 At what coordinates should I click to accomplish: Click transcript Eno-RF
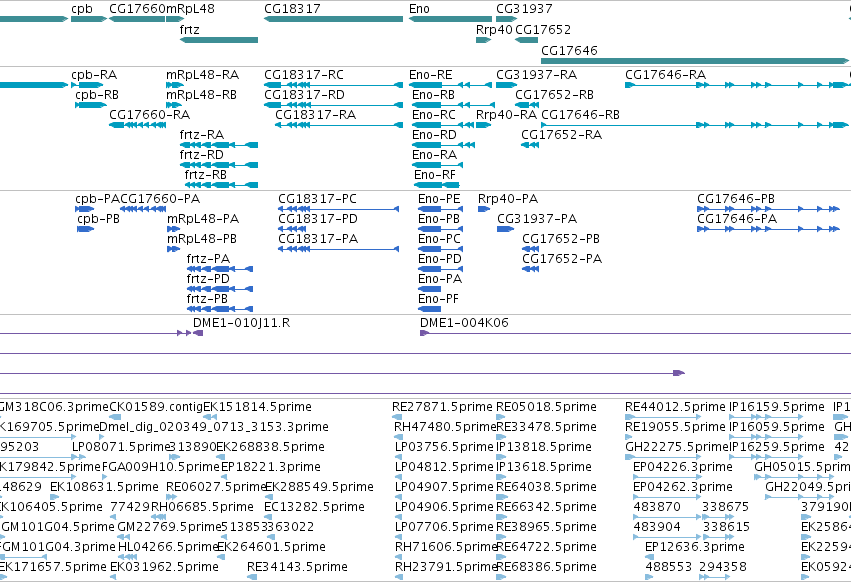tap(437, 185)
